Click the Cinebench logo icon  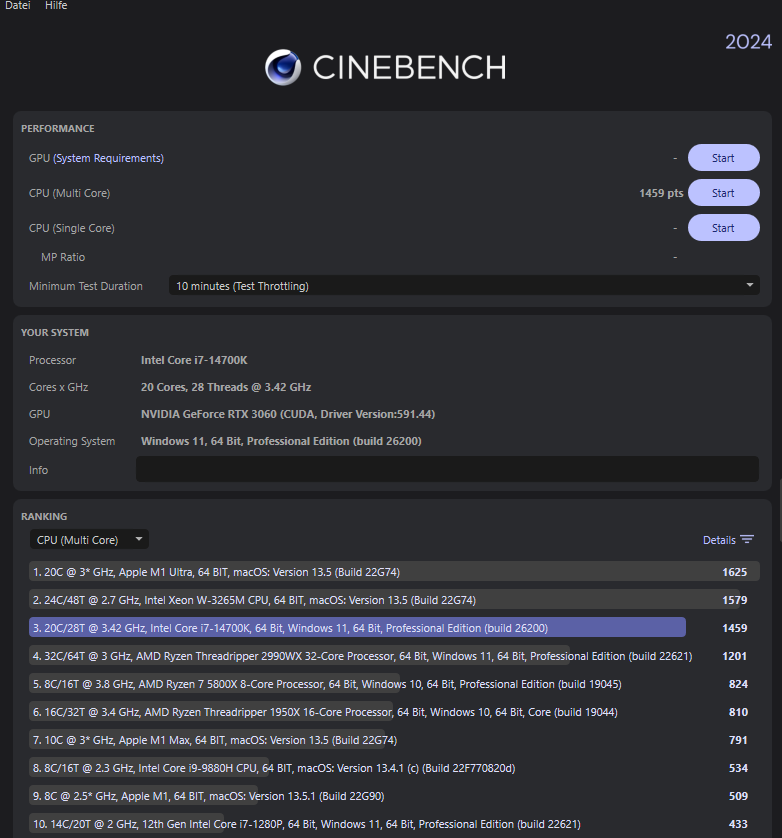click(x=283, y=67)
